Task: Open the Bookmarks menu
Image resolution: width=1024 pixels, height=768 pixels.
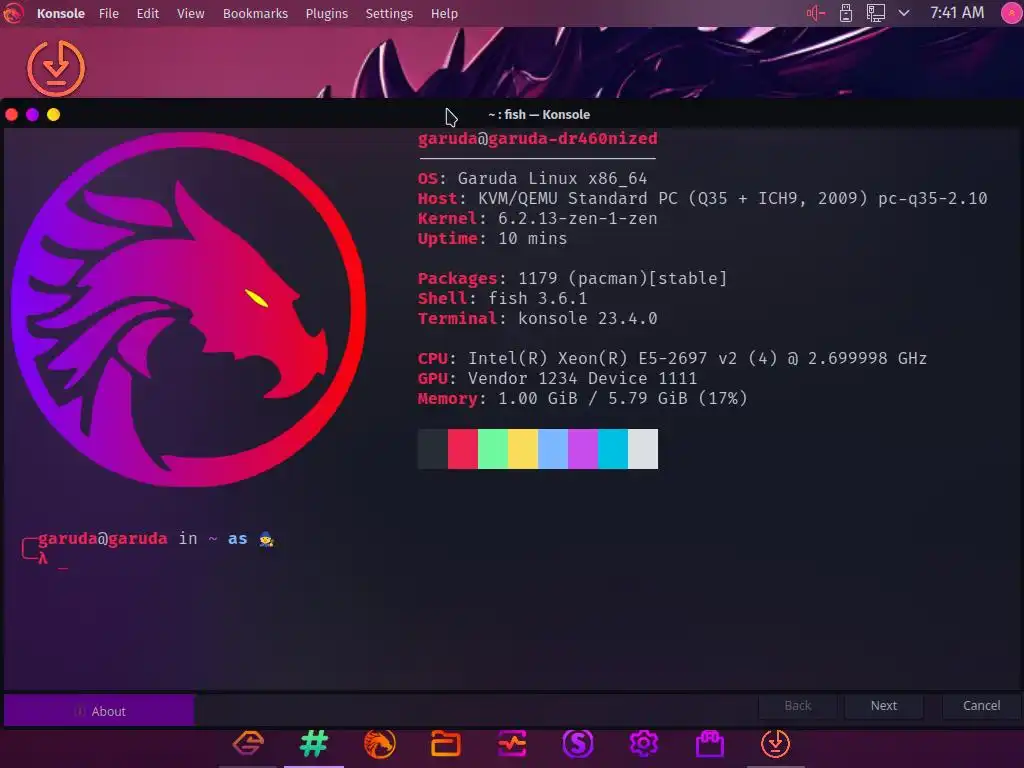Action: coord(255,14)
